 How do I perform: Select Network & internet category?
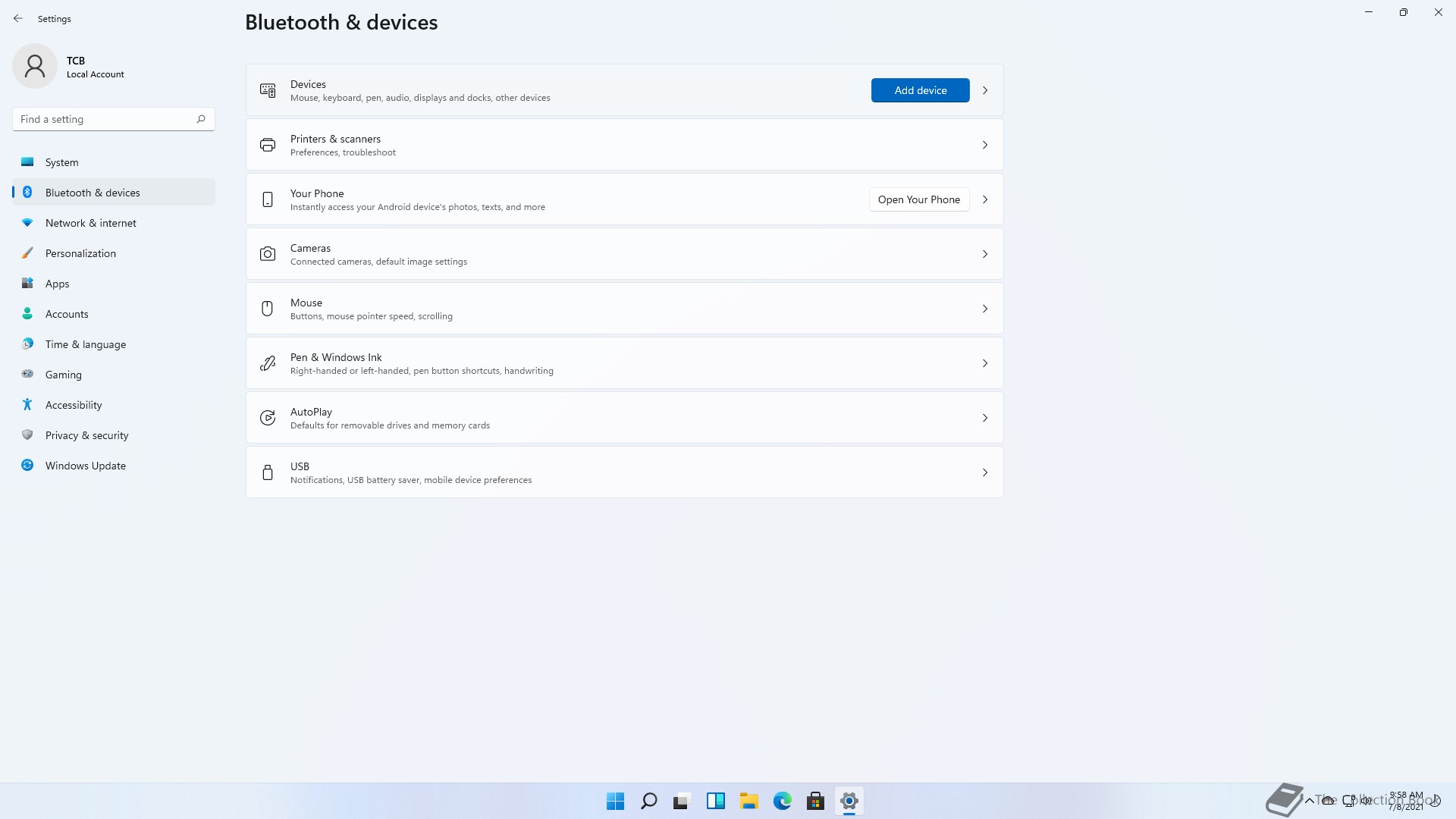click(x=114, y=222)
